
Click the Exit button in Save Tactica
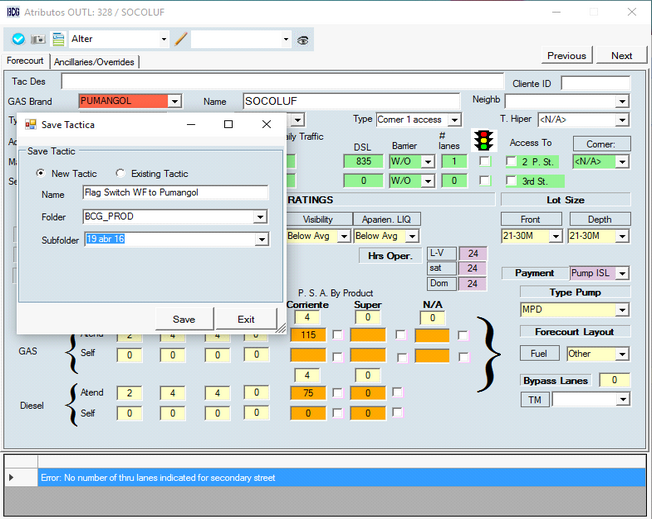click(246, 319)
